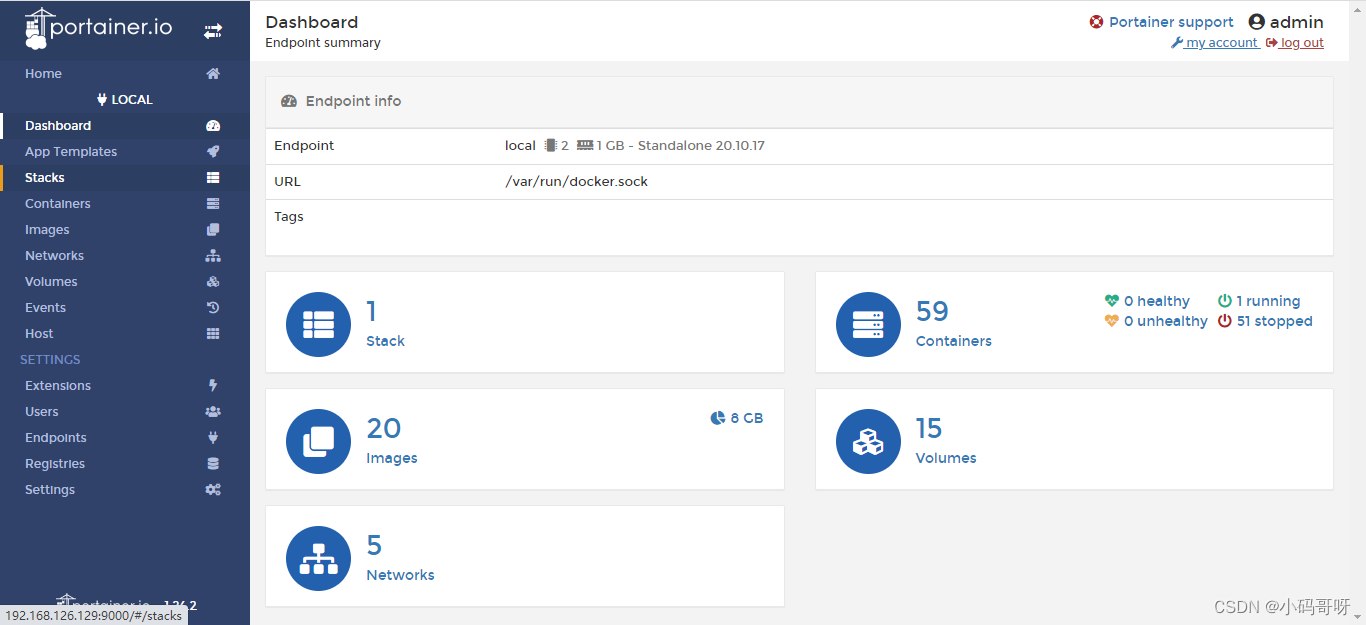This screenshot has width=1366, height=625.
Task: Toggle sidebar with the arrows icon
Action: tap(213, 31)
